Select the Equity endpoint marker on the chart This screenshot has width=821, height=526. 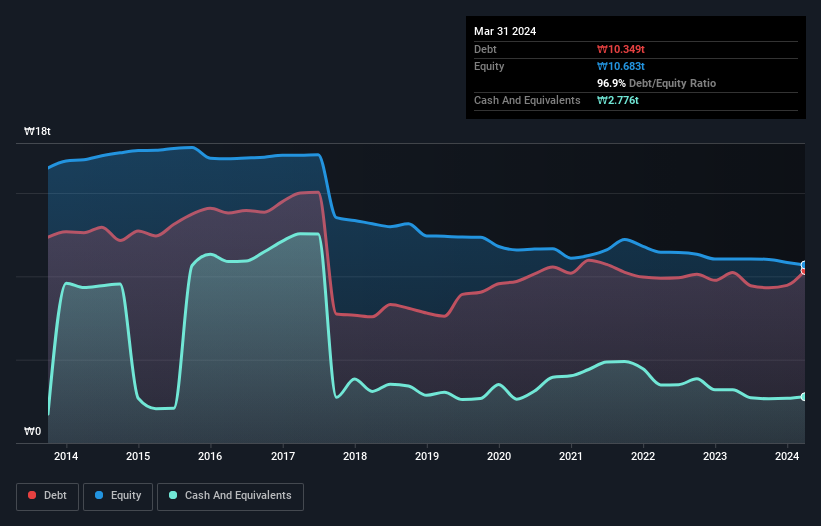(x=804, y=265)
